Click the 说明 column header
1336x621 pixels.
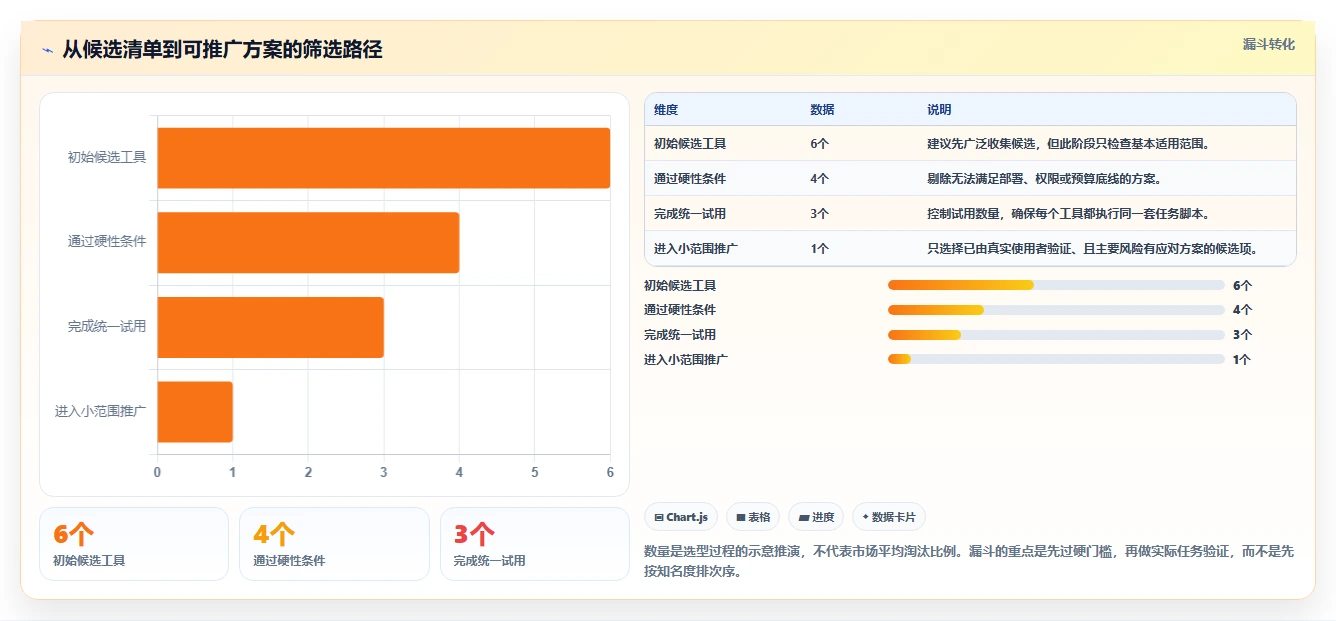[x=939, y=110]
